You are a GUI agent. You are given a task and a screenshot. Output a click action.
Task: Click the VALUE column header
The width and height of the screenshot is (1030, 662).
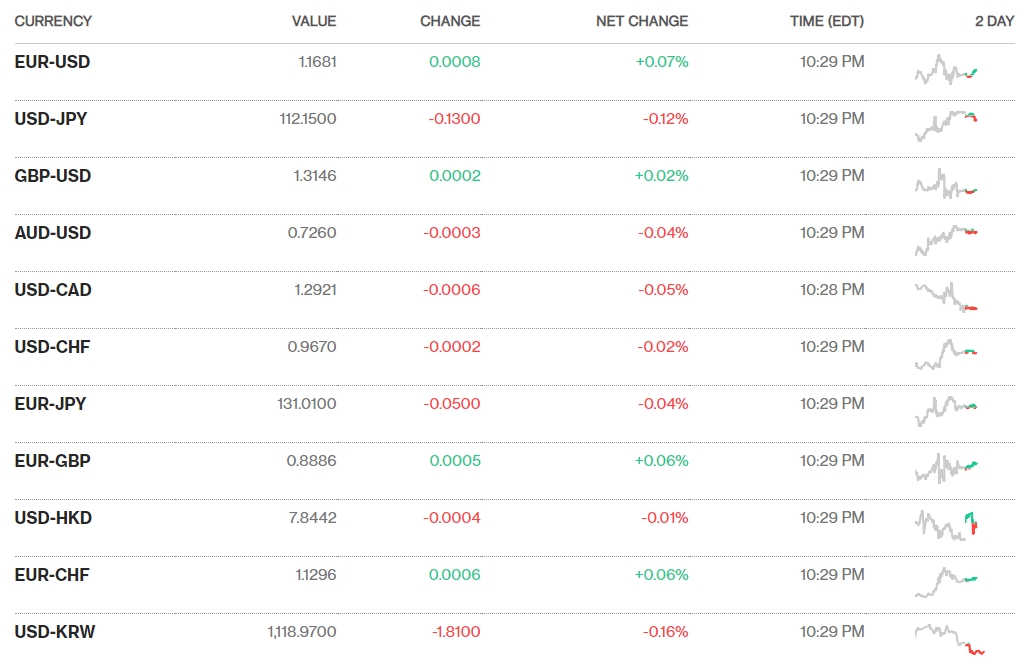click(x=314, y=21)
